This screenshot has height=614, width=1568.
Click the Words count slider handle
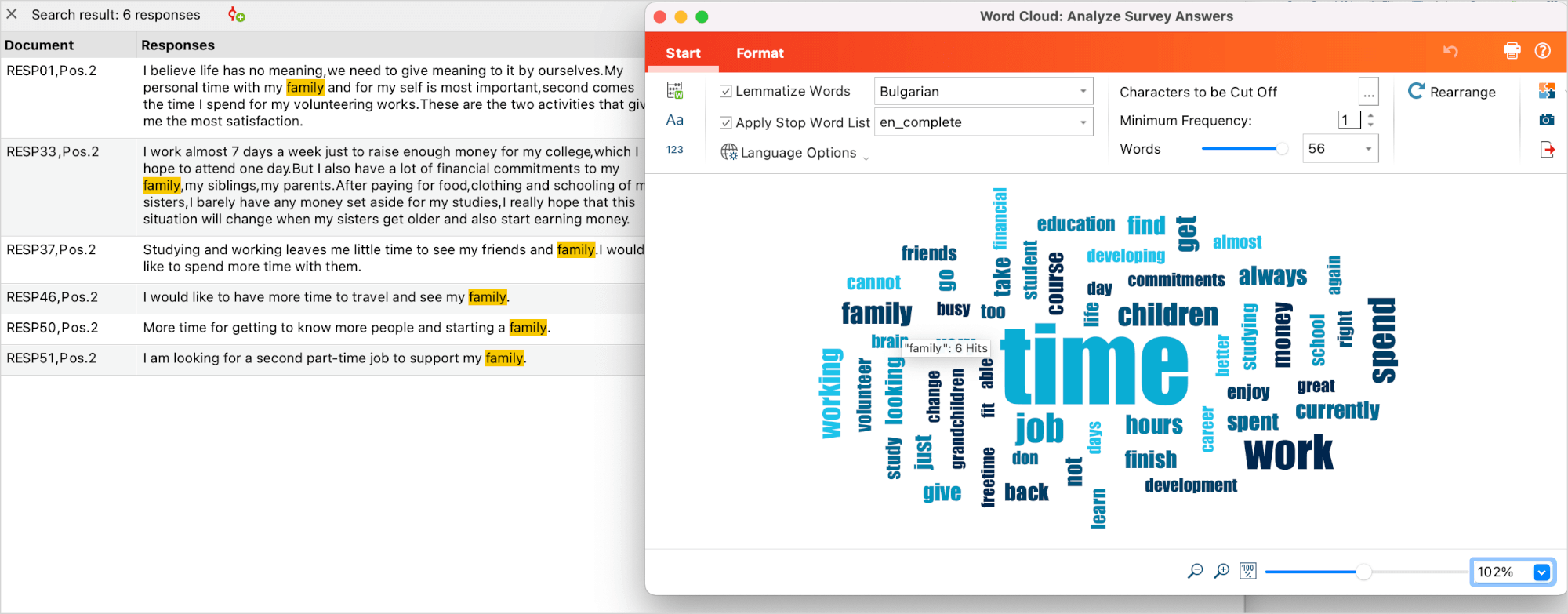pos(1282,149)
